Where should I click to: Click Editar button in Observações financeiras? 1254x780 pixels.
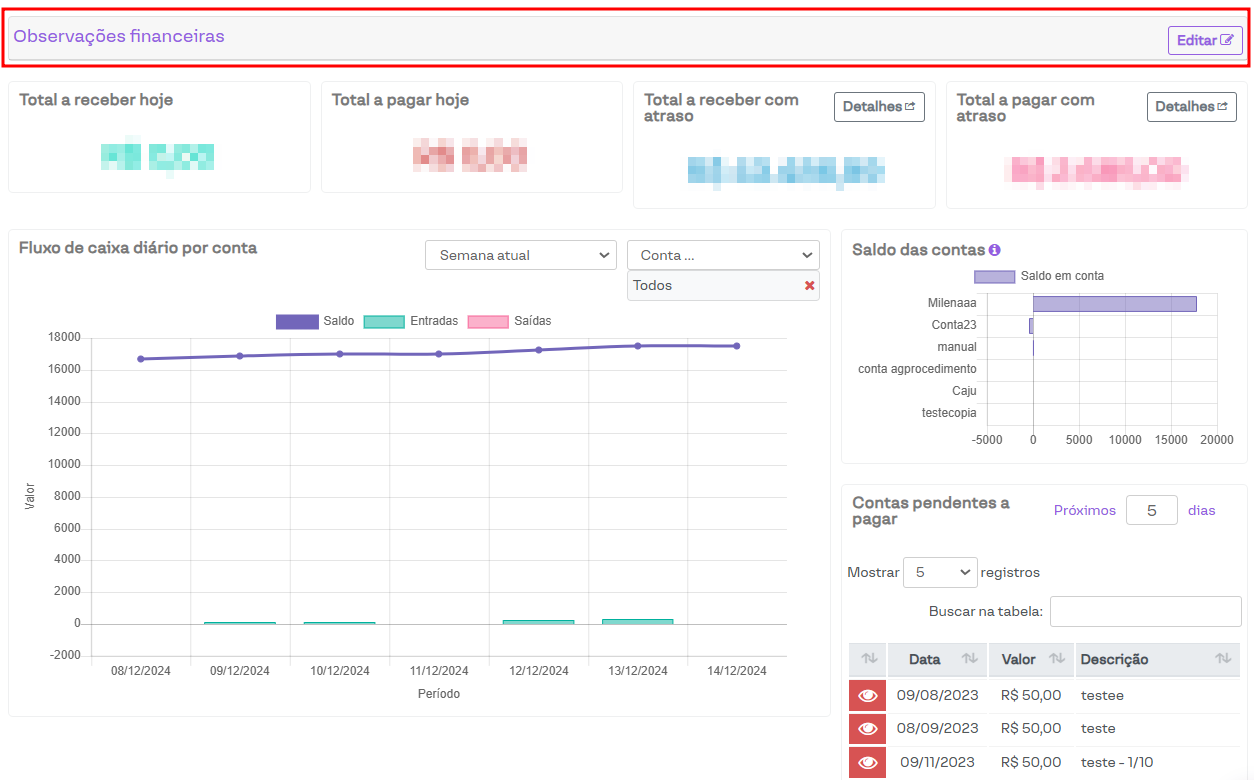point(1204,41)
